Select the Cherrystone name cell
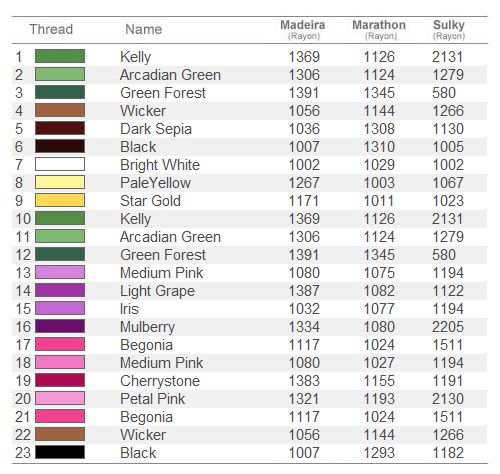The height and width of the screenshot is (474, 500). (x=160, y=381)
